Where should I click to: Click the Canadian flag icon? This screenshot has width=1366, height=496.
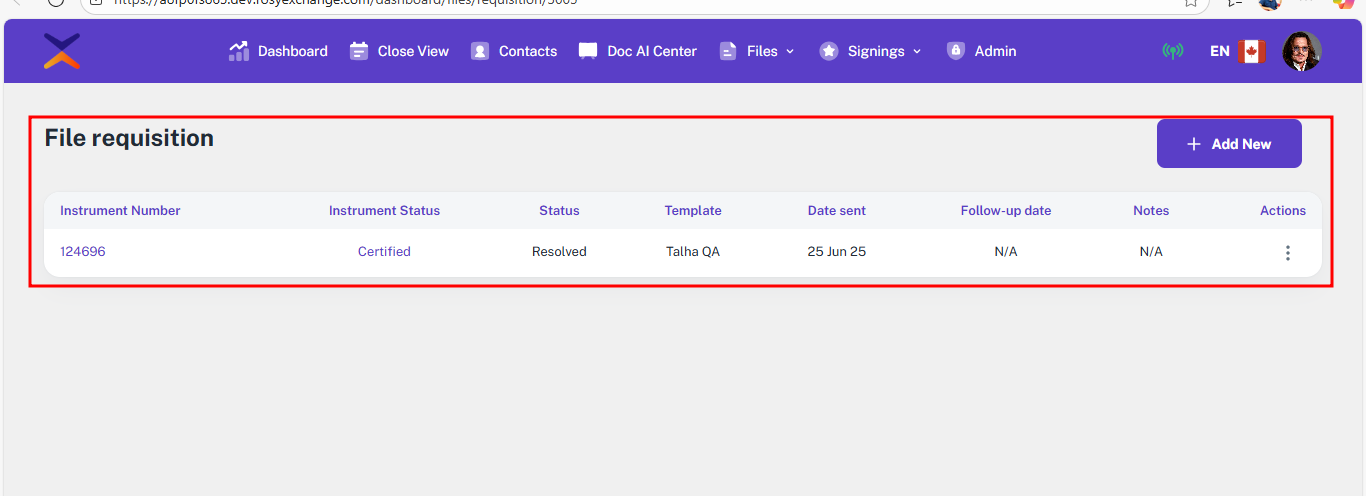click(x=1251, y=51)
